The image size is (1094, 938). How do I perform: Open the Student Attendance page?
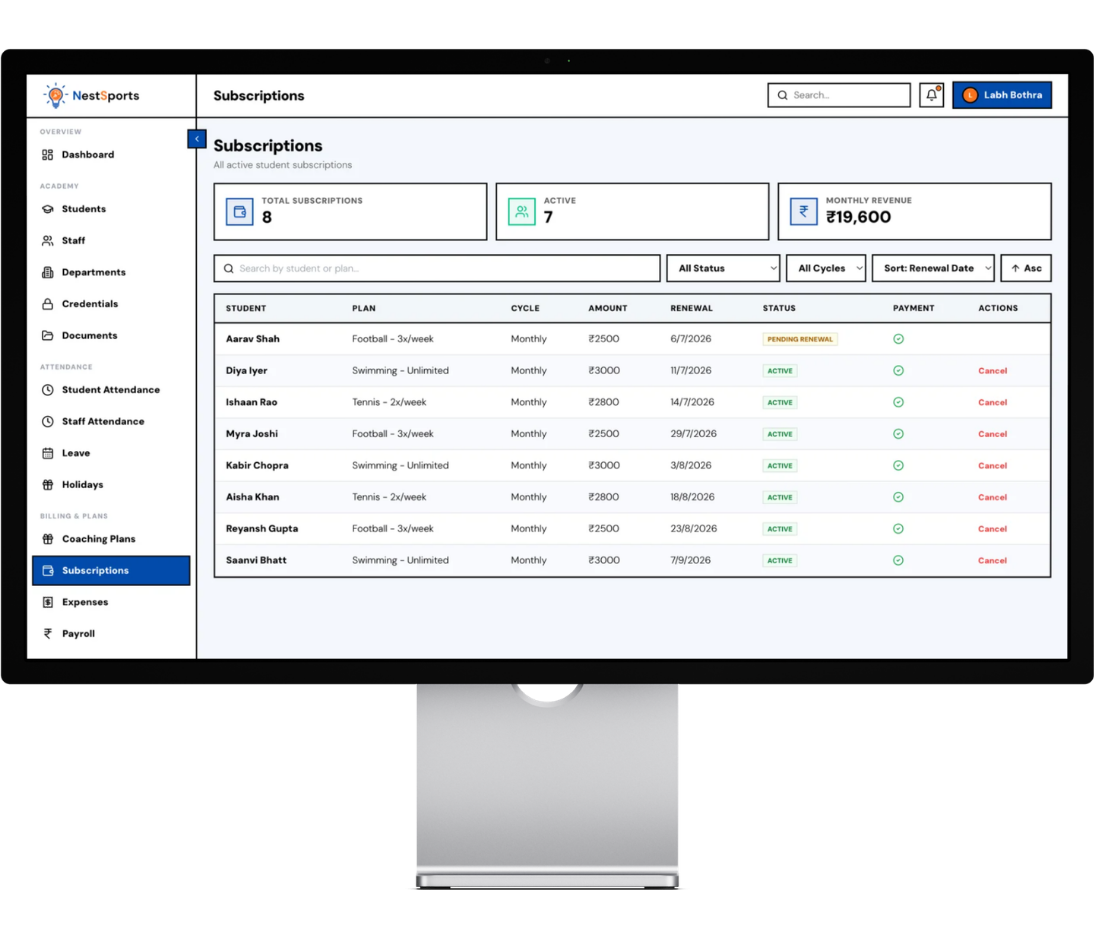[x=111, y=389]
